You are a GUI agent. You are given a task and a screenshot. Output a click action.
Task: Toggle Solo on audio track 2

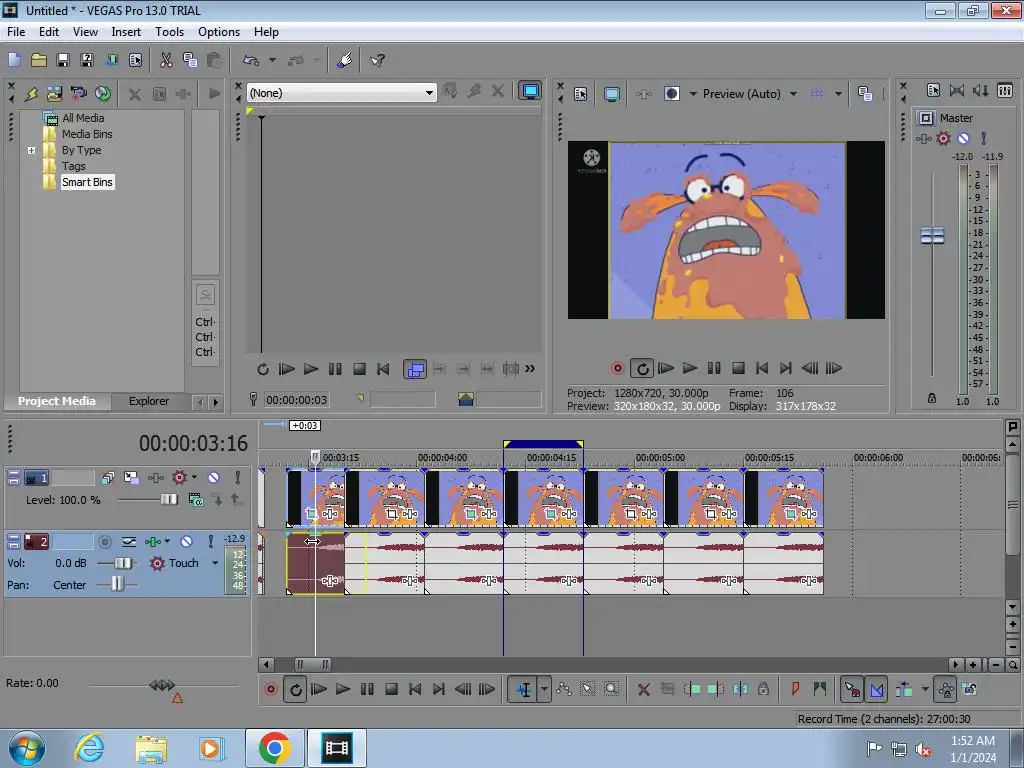click(210, 541)
